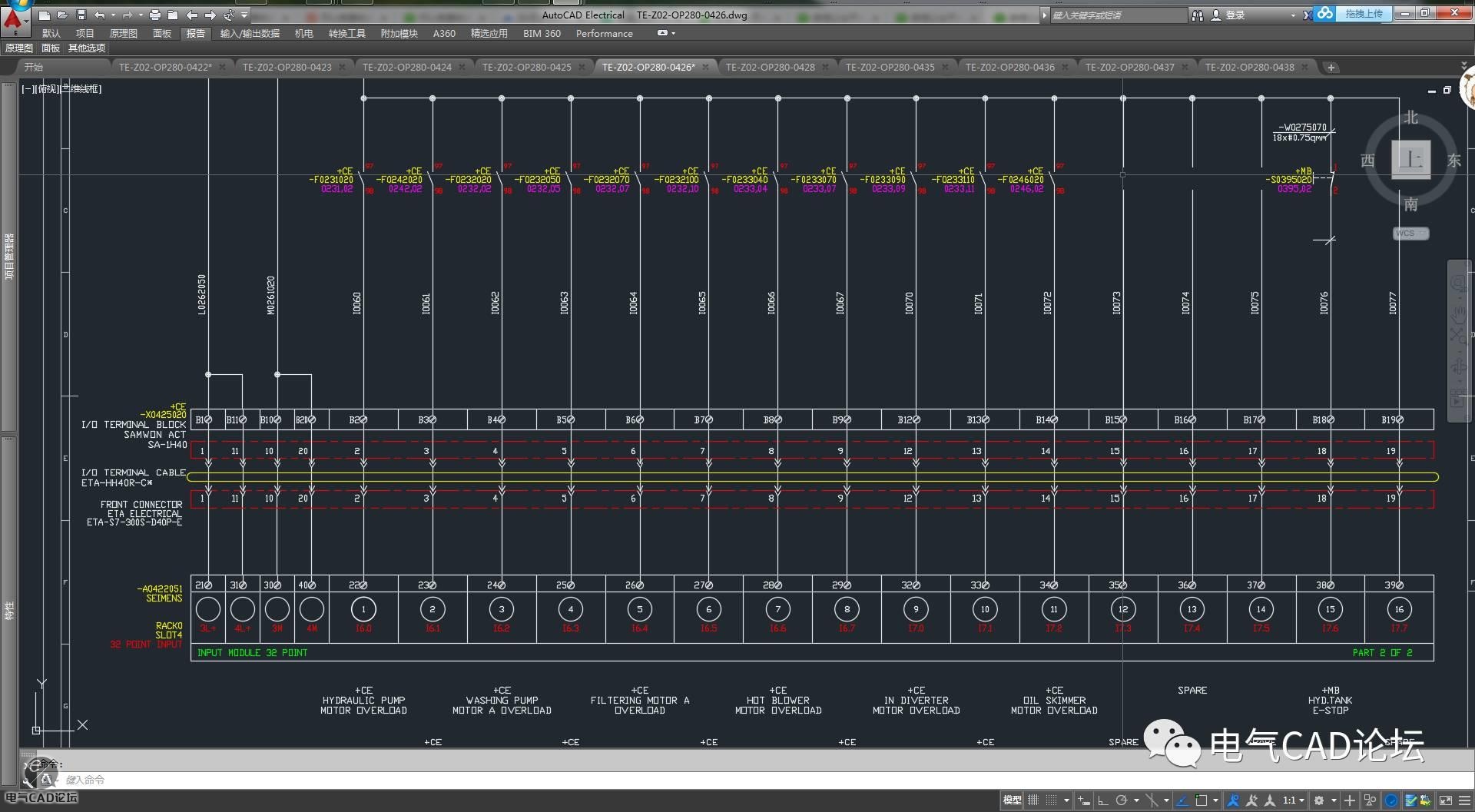Switch to drawing tab TE-Z02-OP280-0423

(x=287, y=68)
